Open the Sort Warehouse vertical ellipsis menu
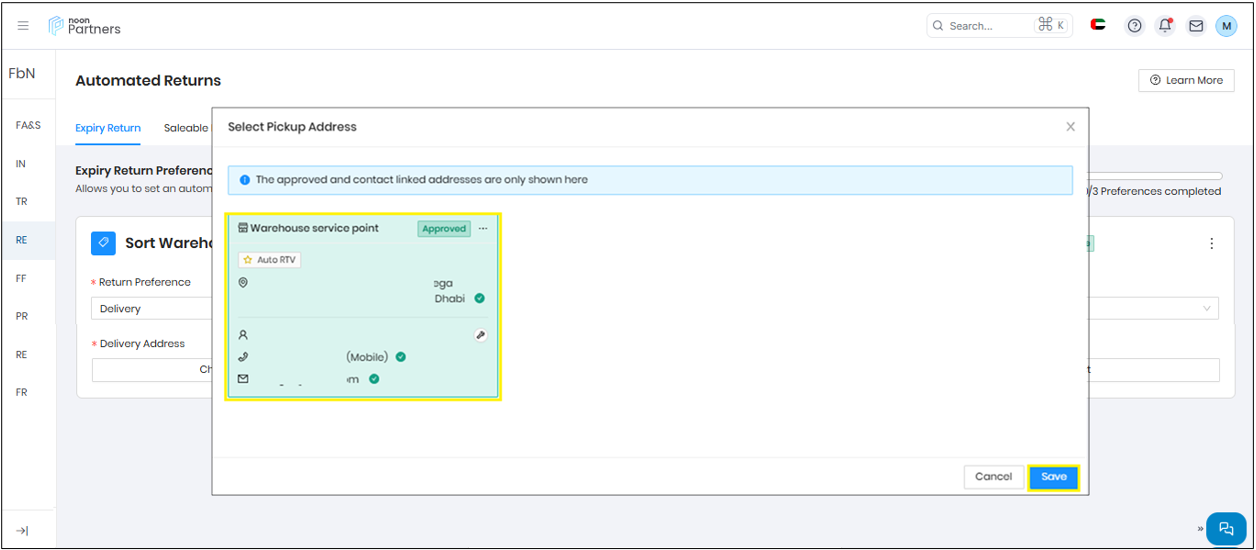Viewport: 1256px width, 550px height. (x=1212, y=244)
